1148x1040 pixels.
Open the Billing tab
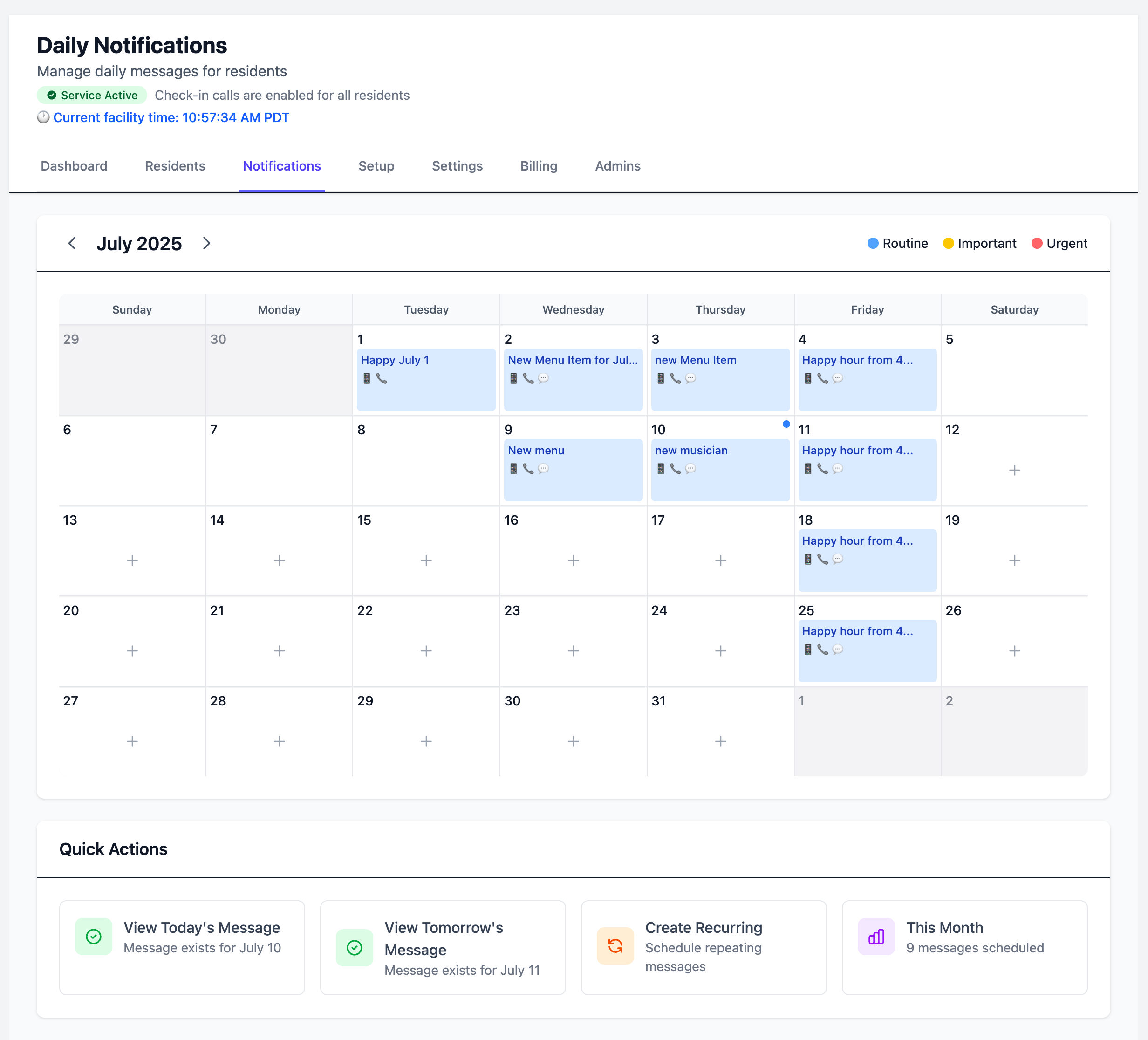(538, 166)
